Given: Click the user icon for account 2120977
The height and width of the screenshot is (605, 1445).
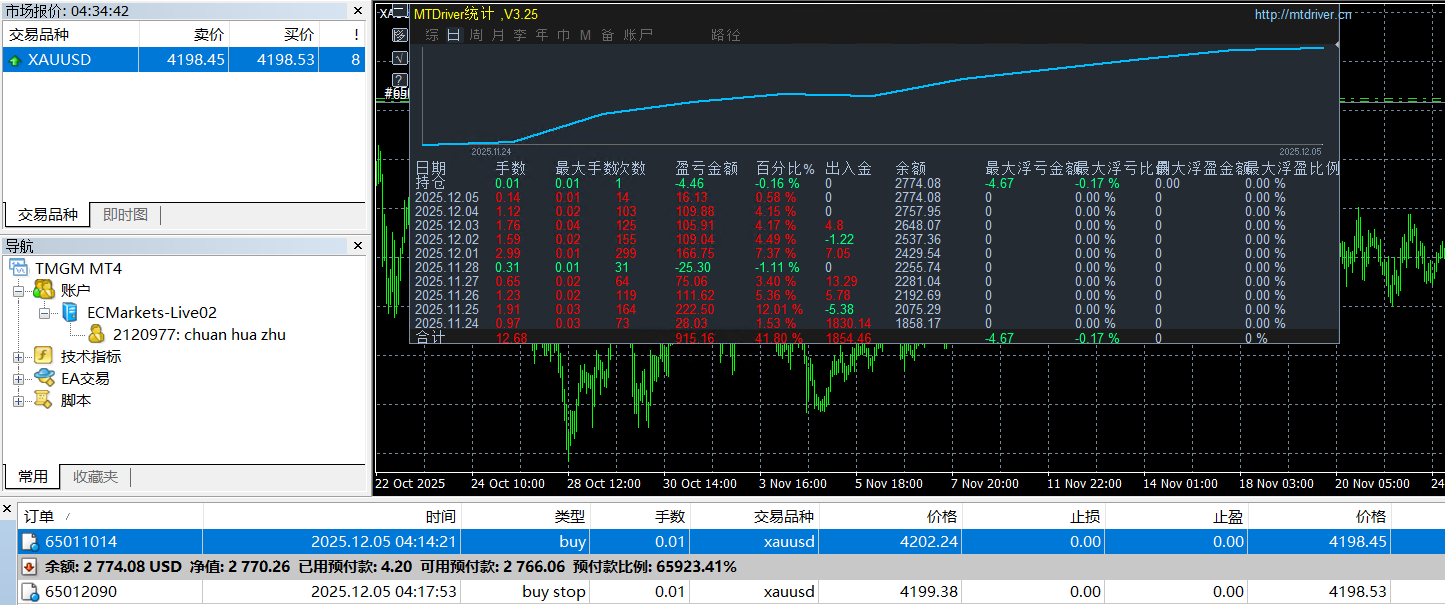Looking at the screenshot, I should click(x=96, y=334).
